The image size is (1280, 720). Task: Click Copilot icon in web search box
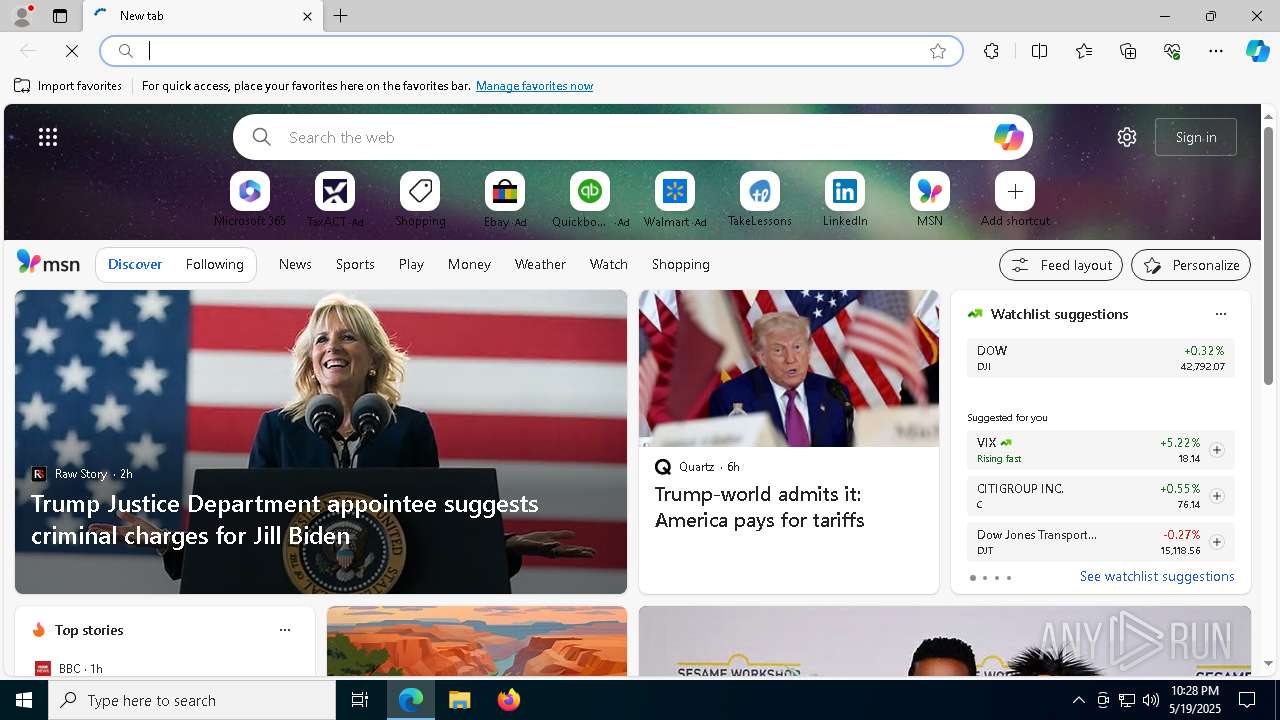1008,137
